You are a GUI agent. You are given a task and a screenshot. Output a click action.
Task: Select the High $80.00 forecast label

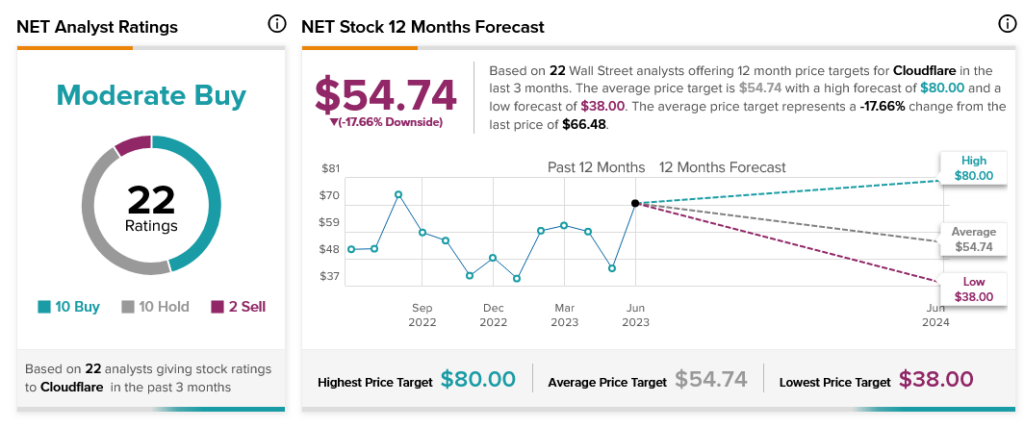(973, 167)
